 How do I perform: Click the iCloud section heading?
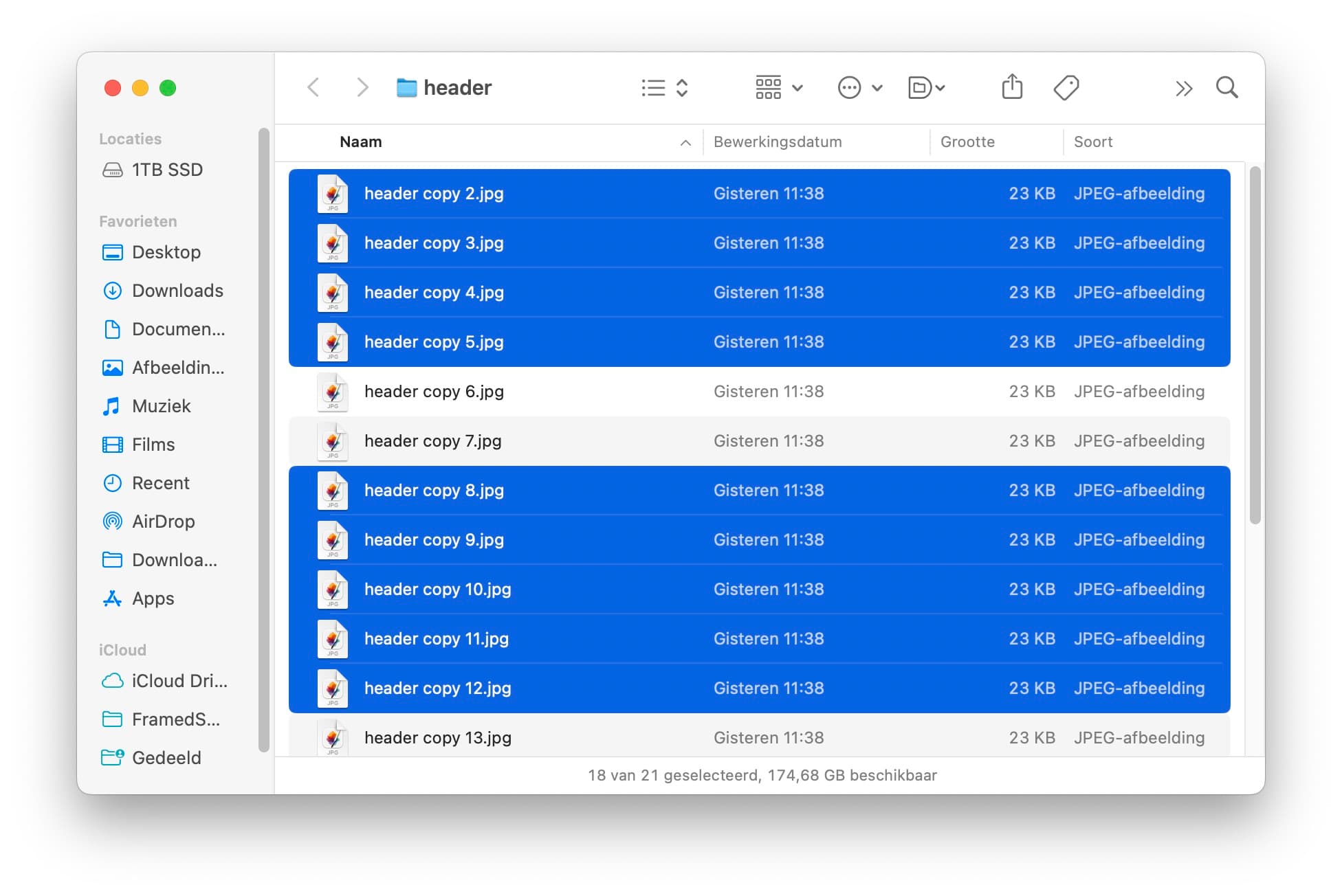point(122,650)
